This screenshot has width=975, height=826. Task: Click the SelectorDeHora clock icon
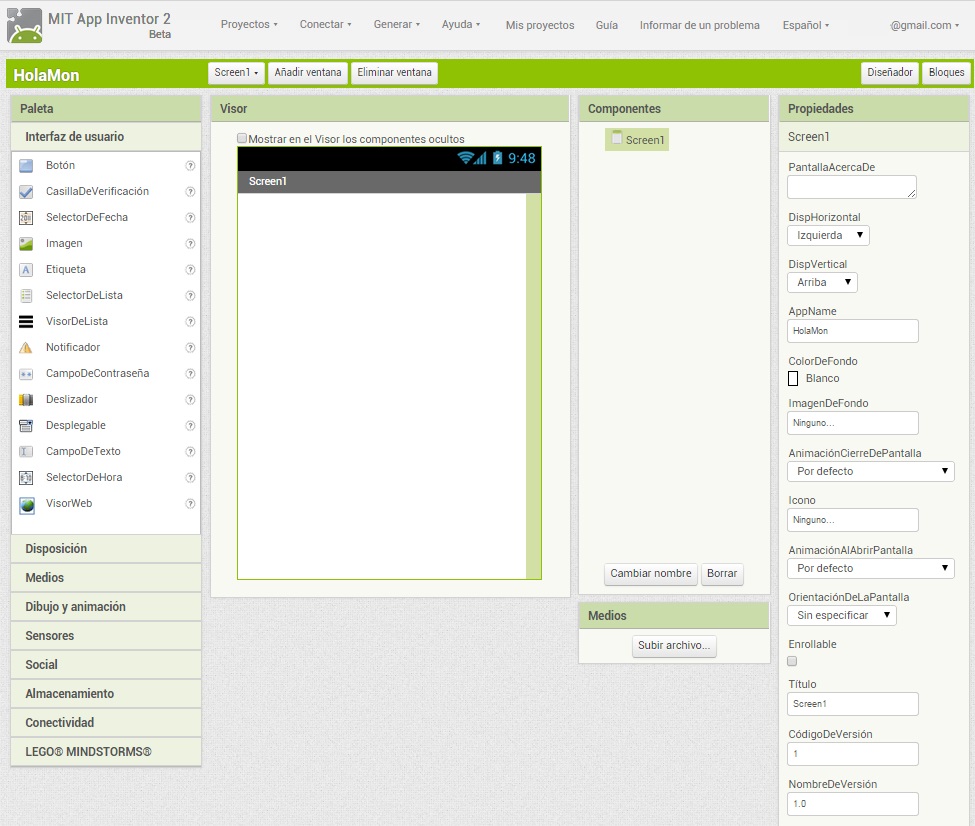pos(26,478)
